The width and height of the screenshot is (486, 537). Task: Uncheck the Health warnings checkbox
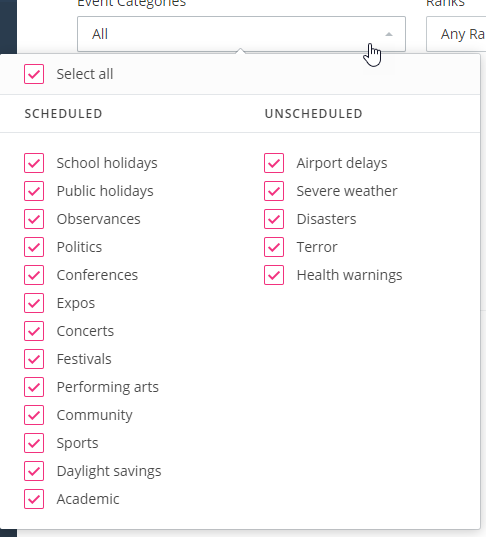[274, 275]
